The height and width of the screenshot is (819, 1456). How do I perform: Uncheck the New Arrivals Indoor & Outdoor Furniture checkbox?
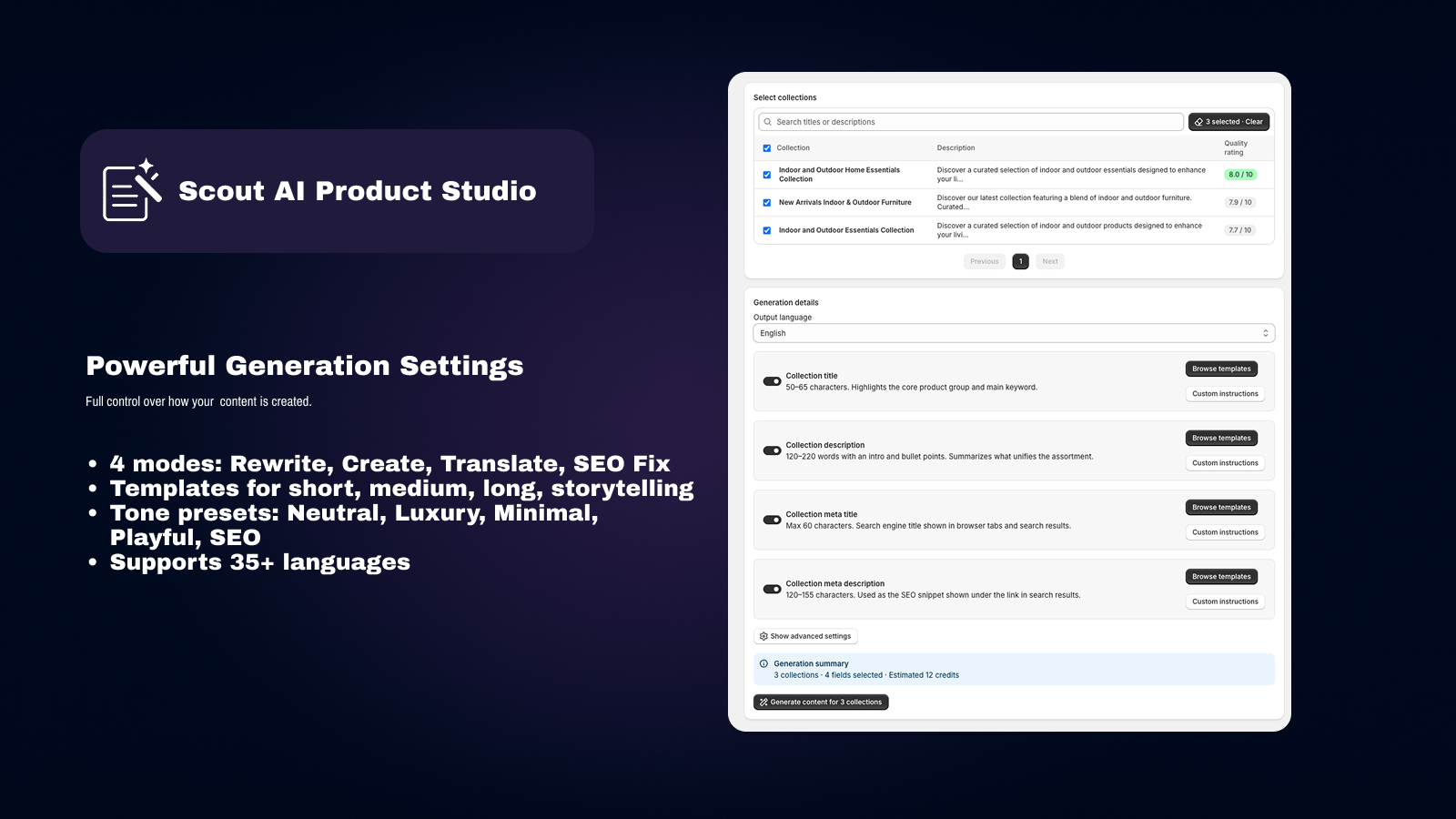click(x=766, y=202)
